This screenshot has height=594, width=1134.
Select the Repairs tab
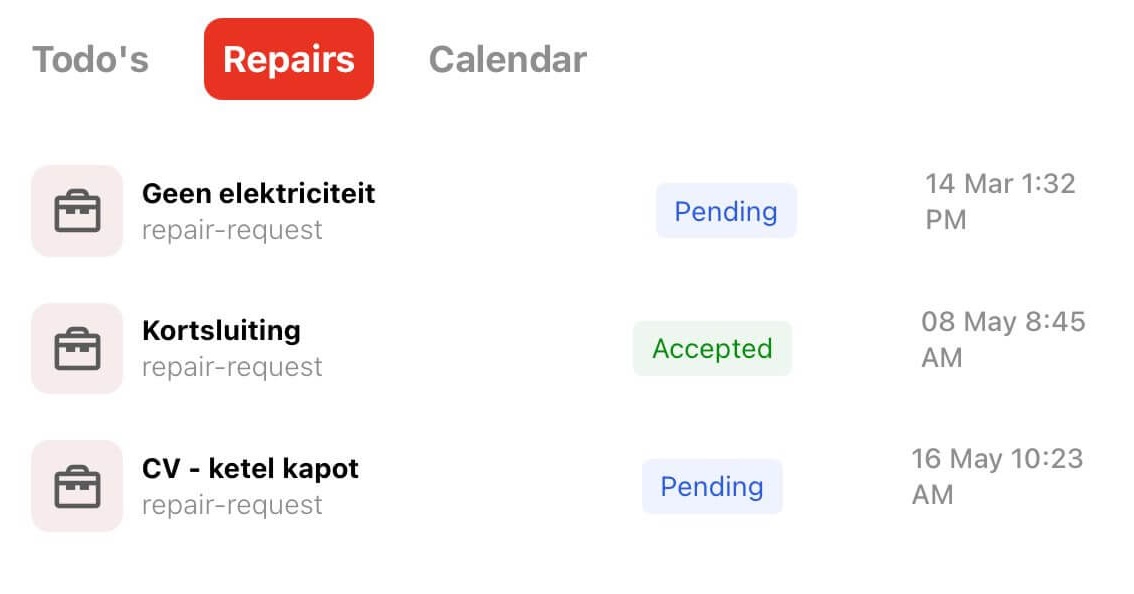289,59
